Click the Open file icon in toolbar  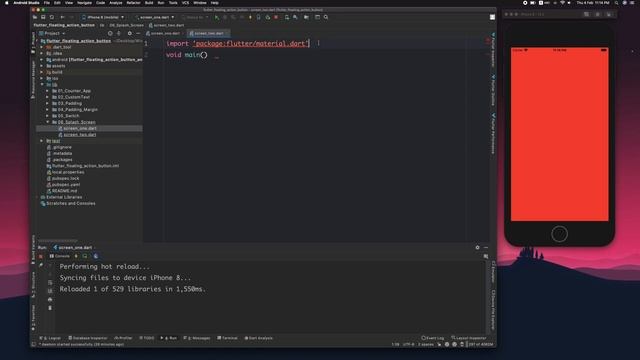click(x=35, y=18)
